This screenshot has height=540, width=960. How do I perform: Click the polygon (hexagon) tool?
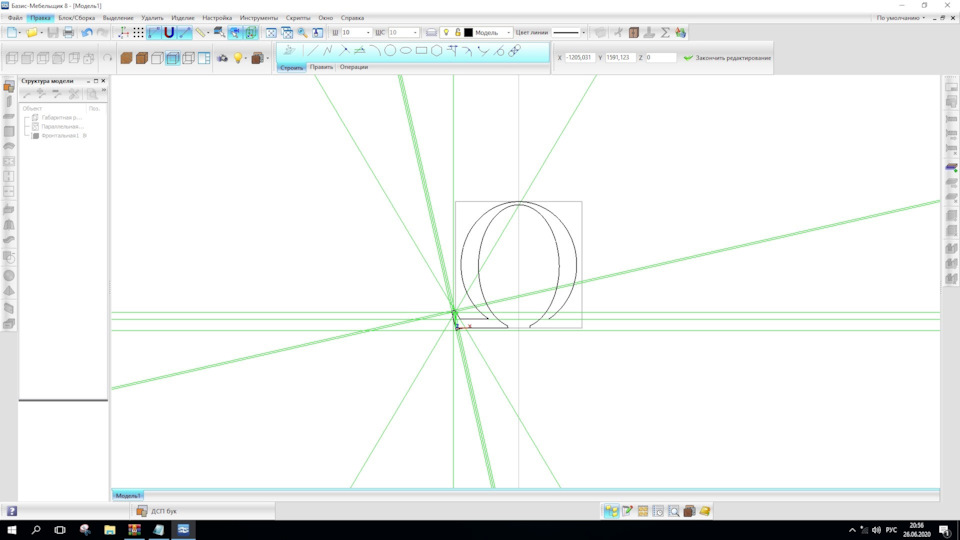click(437, 50)
